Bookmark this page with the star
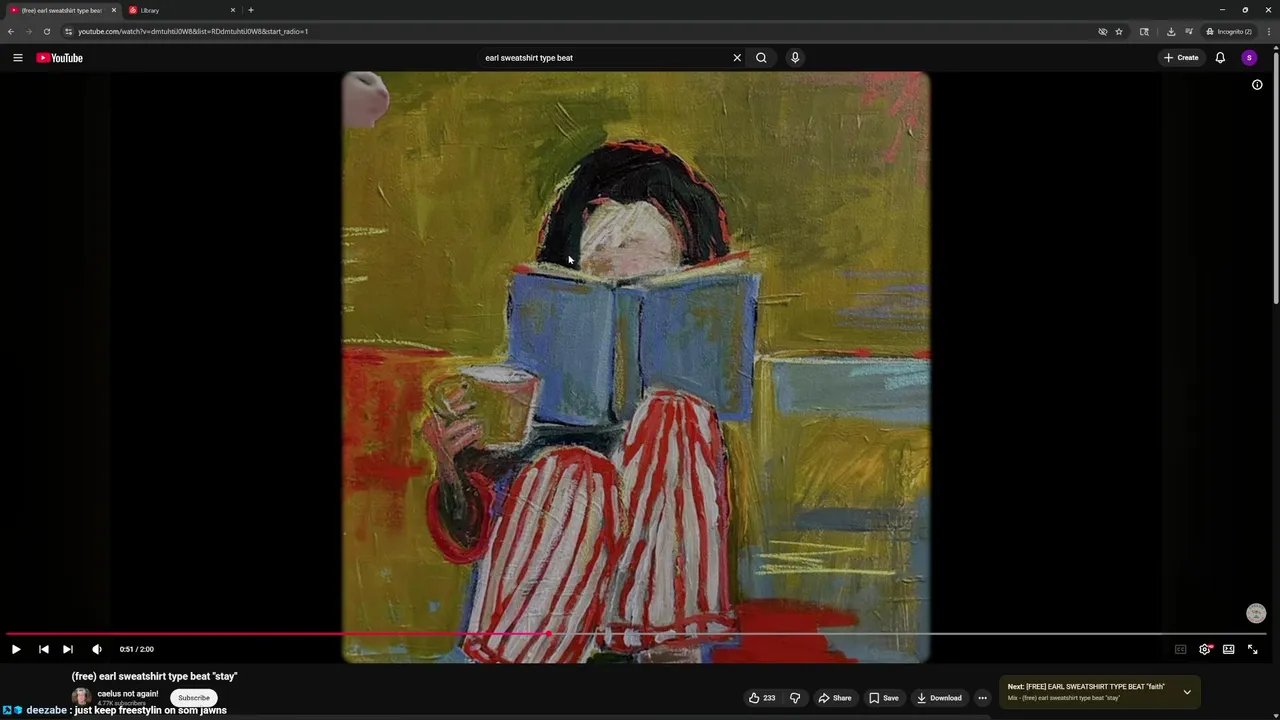 (1119, 31)
